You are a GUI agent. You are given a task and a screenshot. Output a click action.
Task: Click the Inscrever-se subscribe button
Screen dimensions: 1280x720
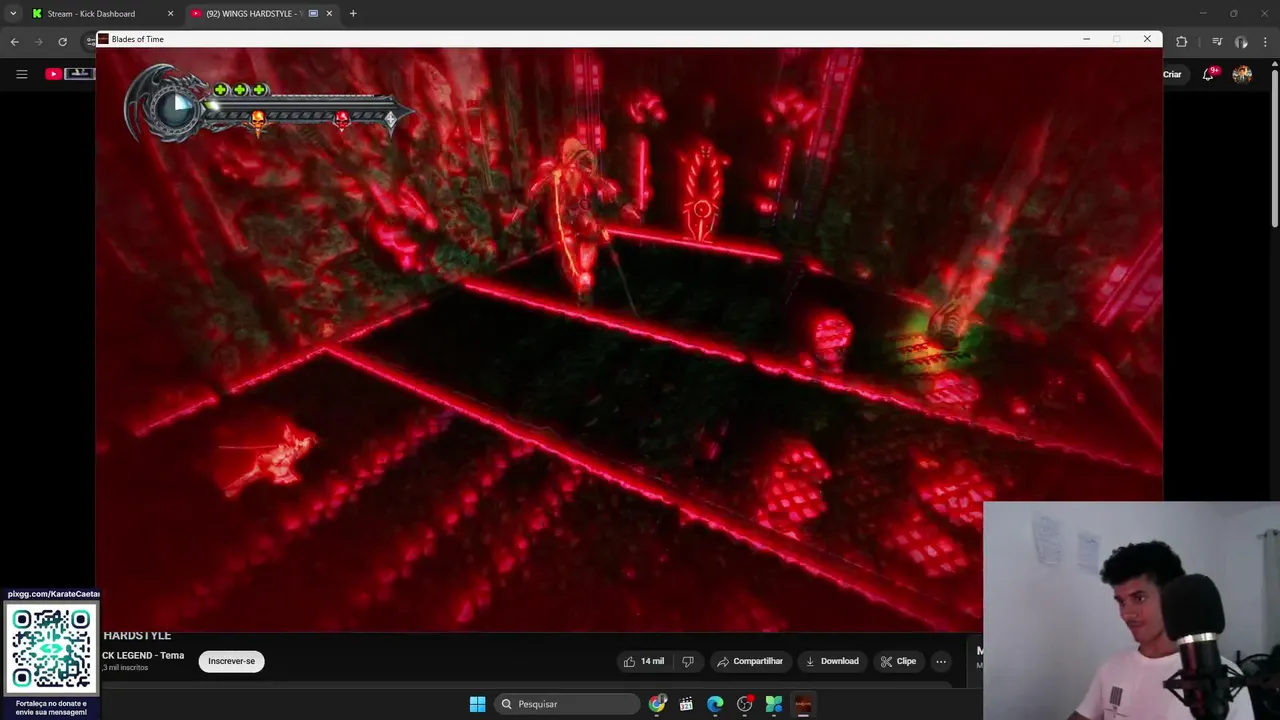[231, 661]
